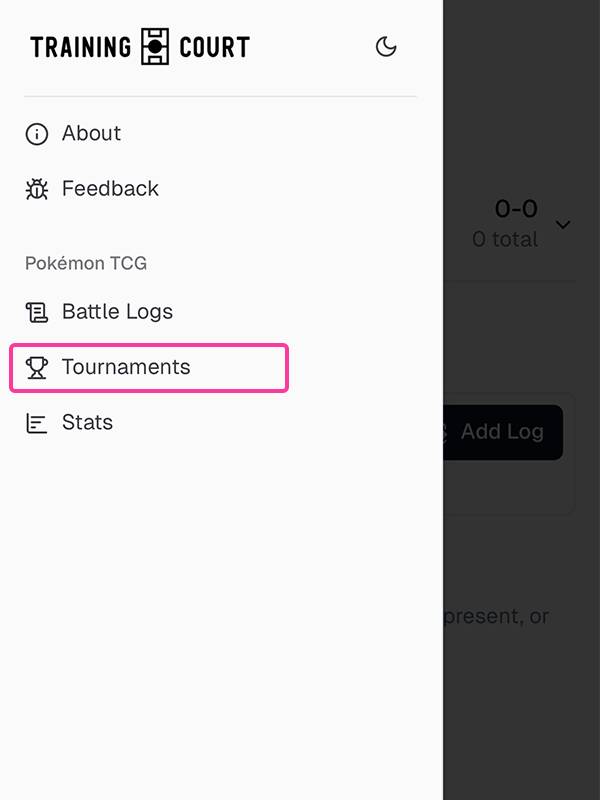Expand the chevron beside the 0-0 record
The height and width of the screenshot is (800, 600).
[563, 224]
